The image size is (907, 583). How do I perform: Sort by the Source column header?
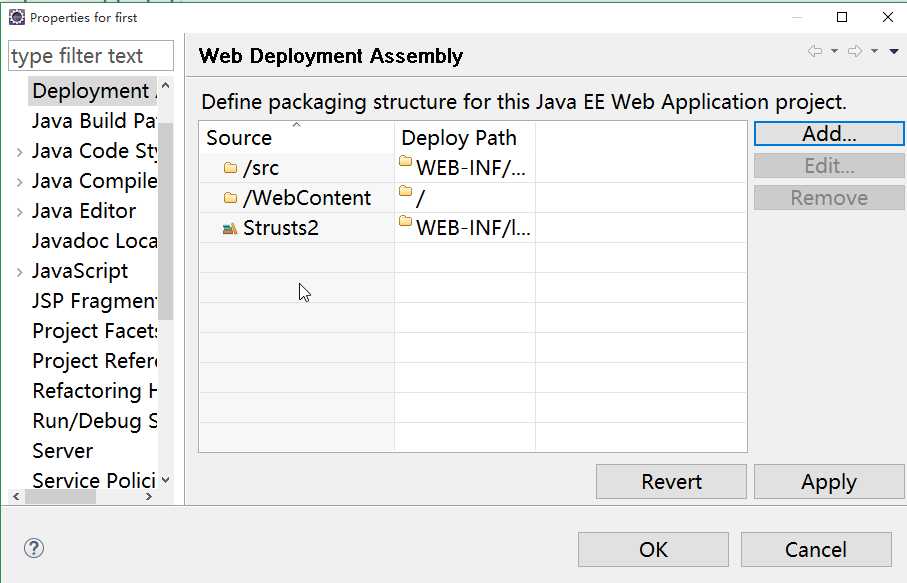tap(239, 138)
